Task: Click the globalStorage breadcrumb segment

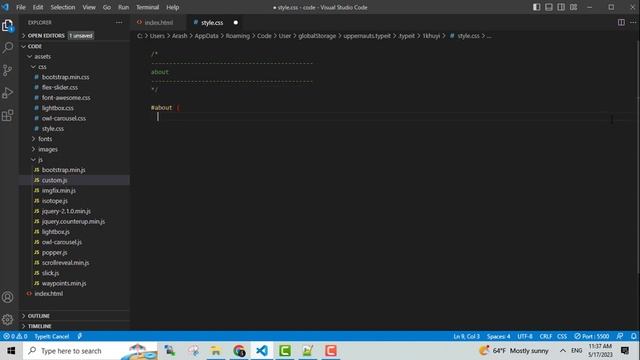Action: (317, 36)
